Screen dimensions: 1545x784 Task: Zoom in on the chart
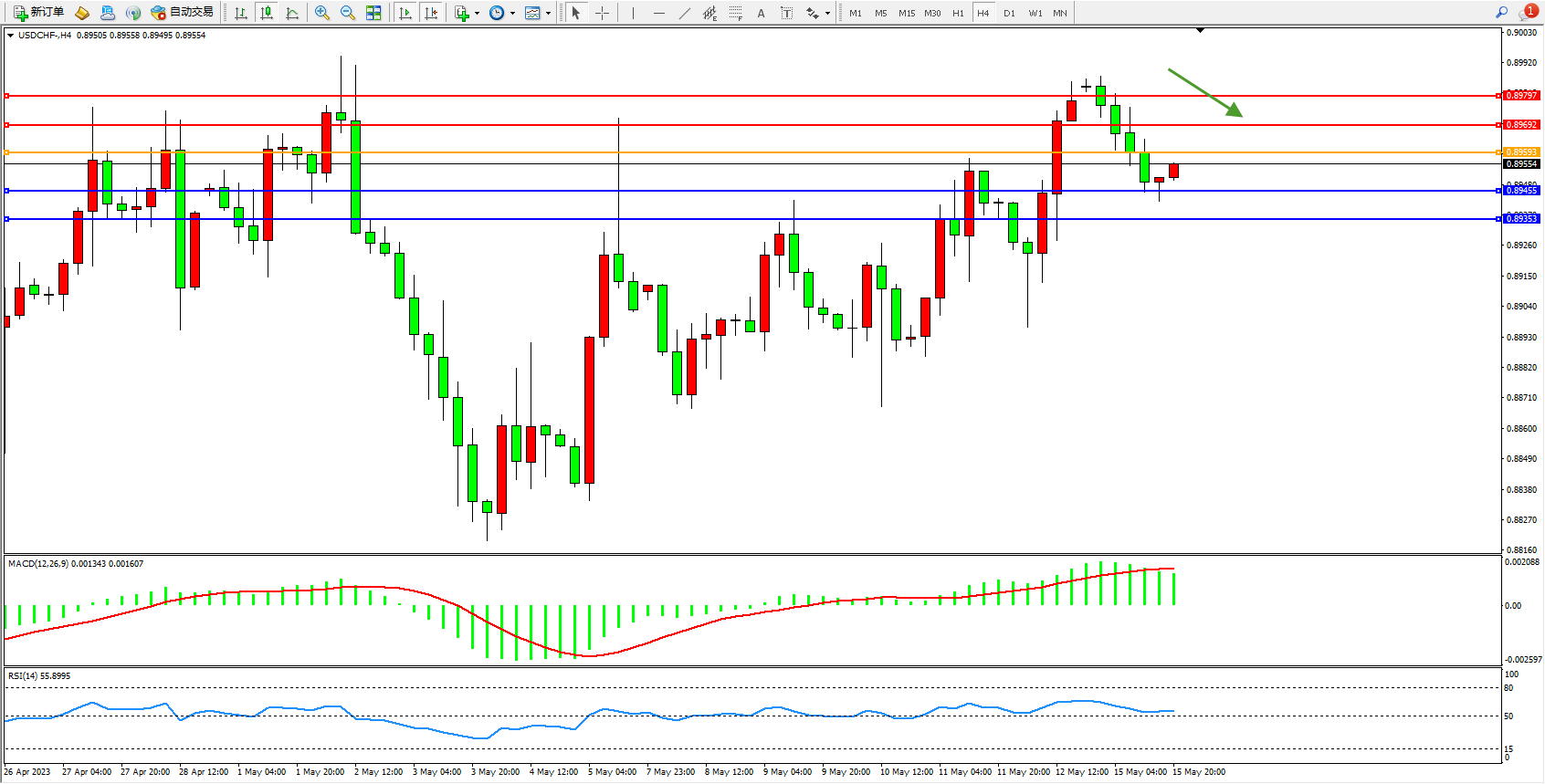click(x=322, y=13)
